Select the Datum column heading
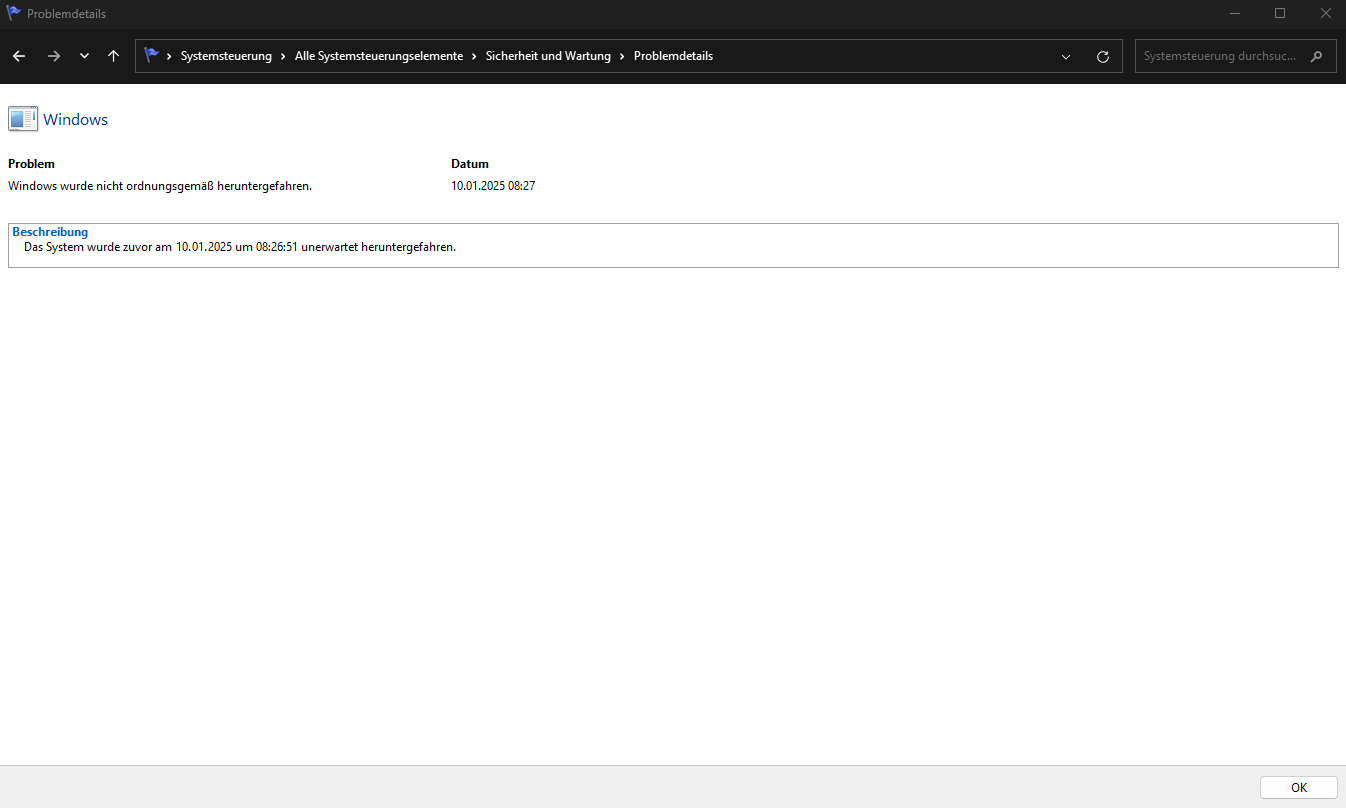The width and height of the screenshot is (1346, 808). click(470, 164)
